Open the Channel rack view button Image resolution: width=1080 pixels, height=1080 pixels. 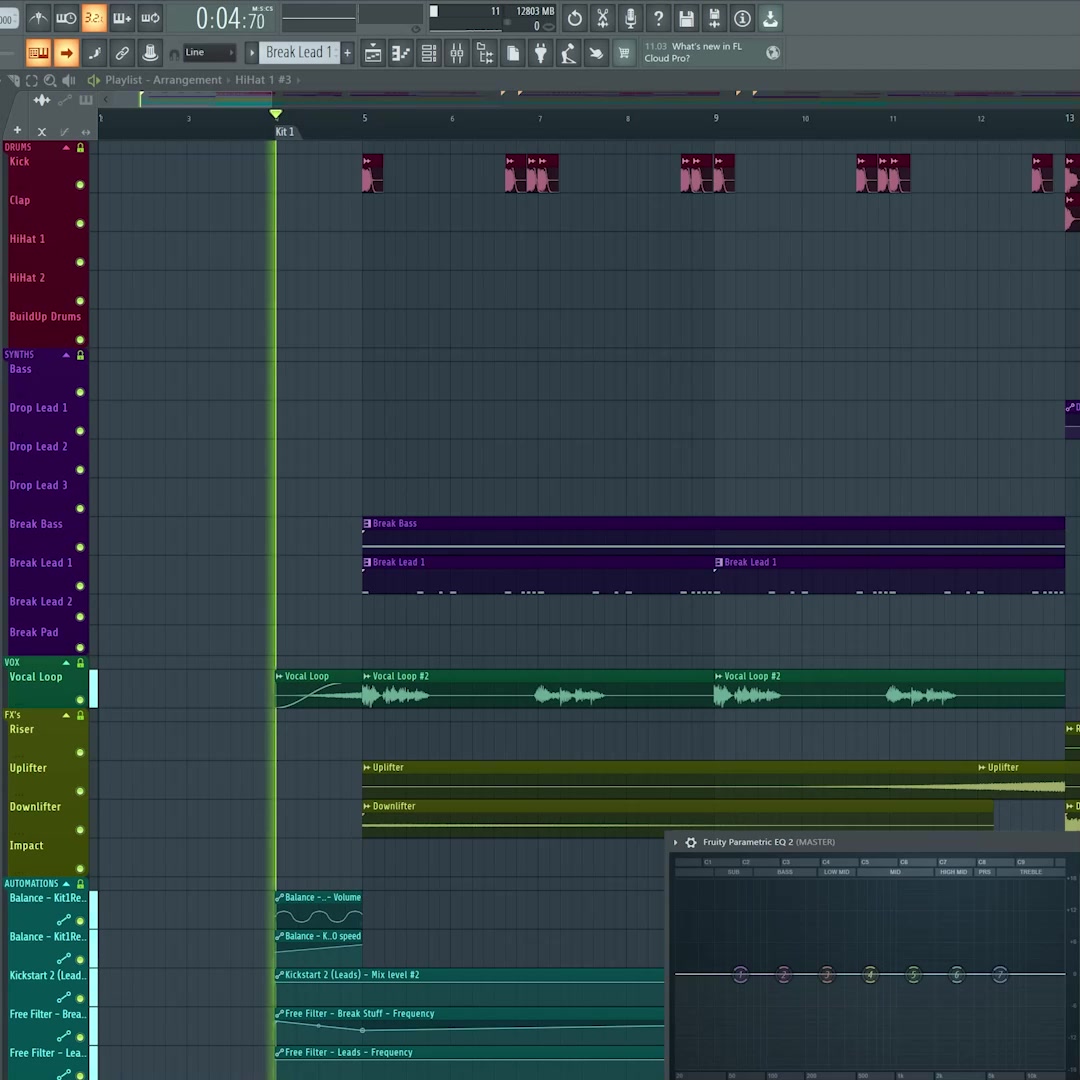point(428,53)
